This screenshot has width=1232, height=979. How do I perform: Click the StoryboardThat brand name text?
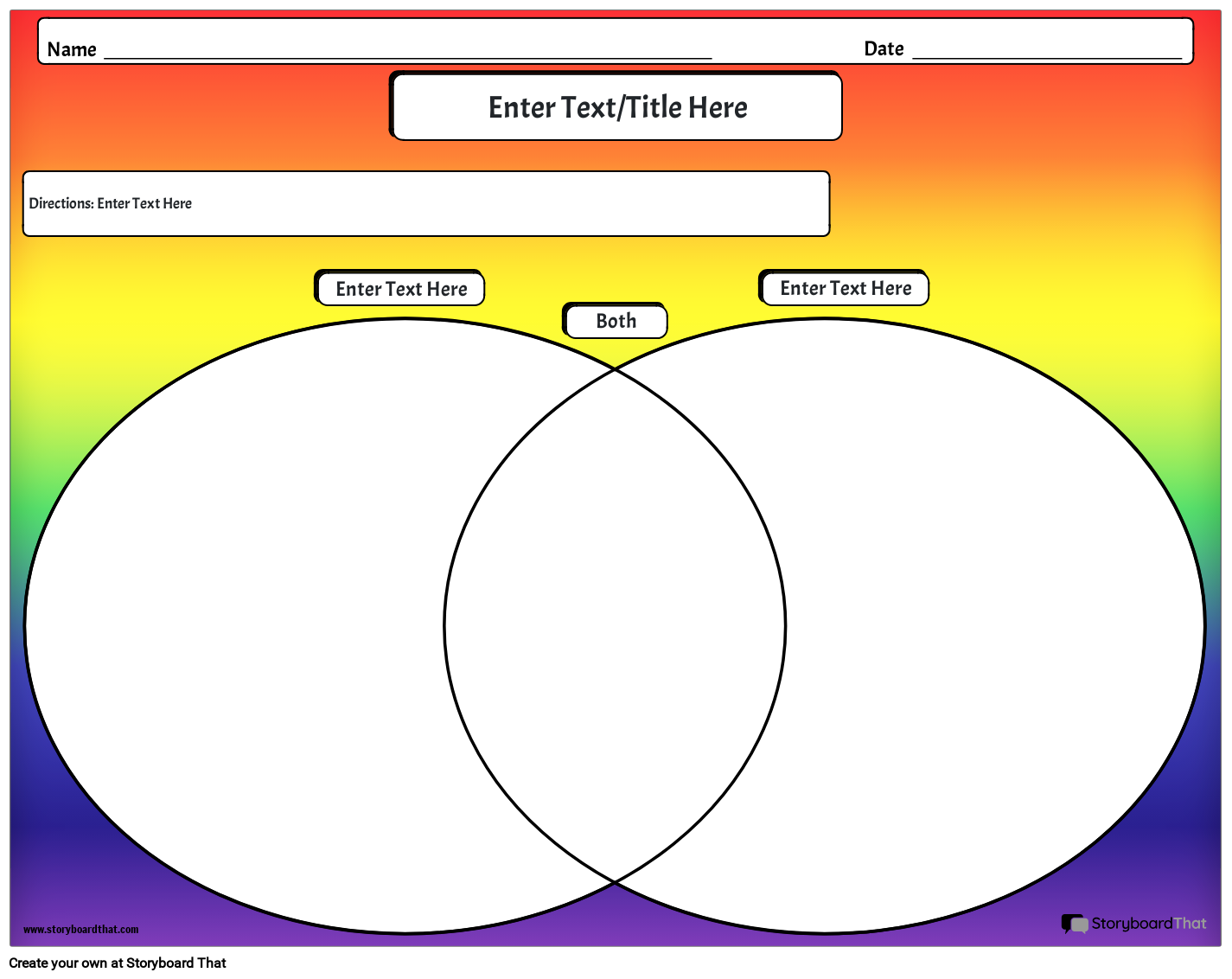point(1148,924)
